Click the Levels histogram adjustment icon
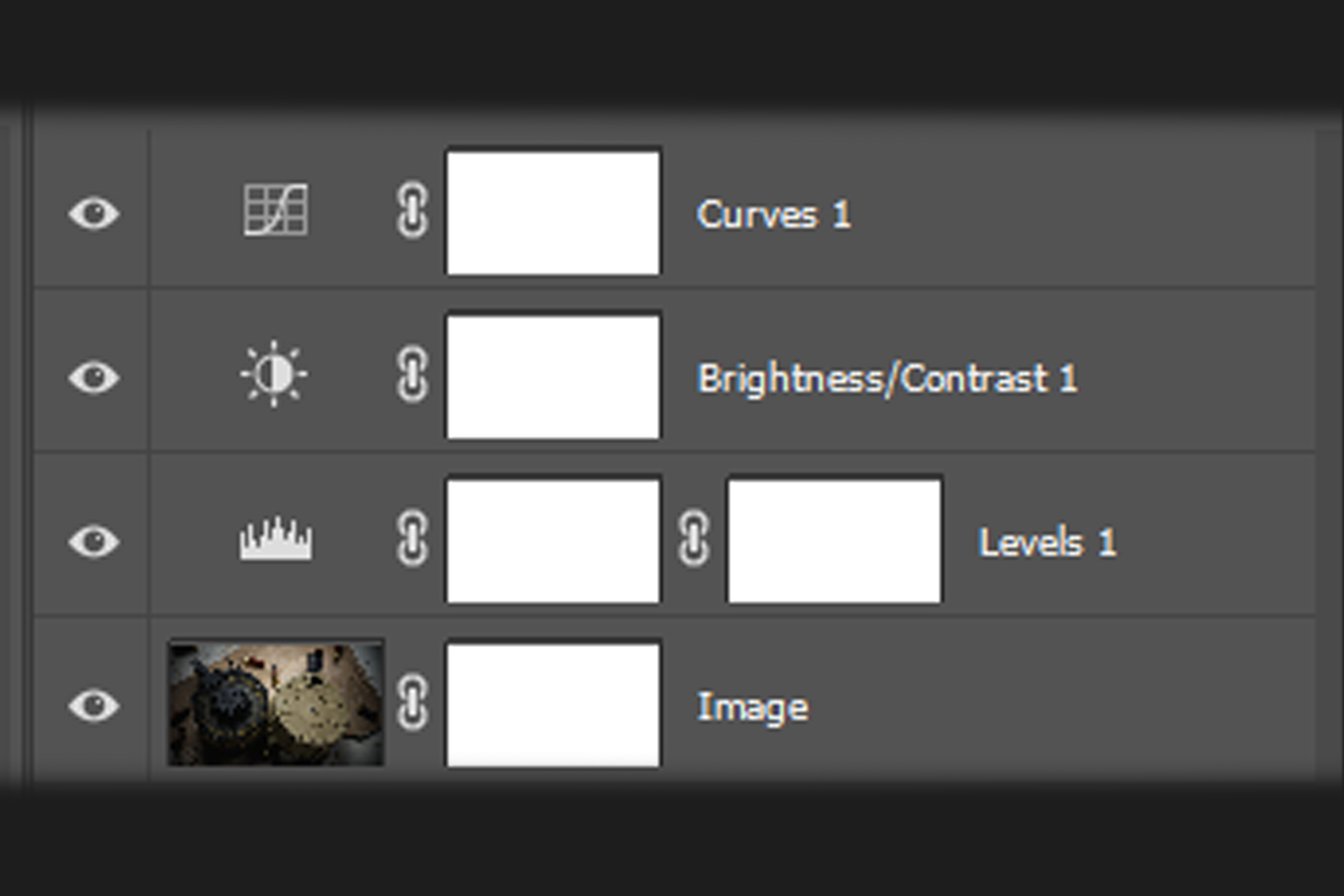Image resolution: width=1344 pixels, height=896 pixels. click(x=275, y=539)
